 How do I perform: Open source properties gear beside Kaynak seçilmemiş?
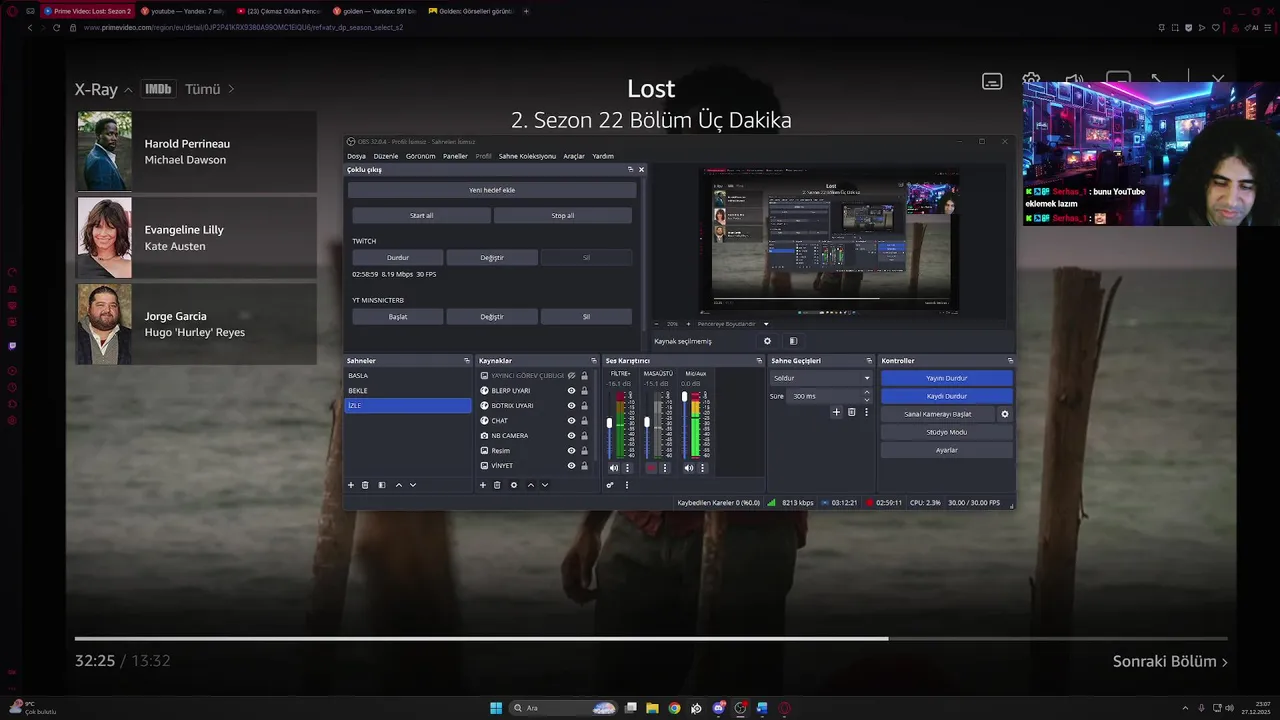click(x=768, y=341)
